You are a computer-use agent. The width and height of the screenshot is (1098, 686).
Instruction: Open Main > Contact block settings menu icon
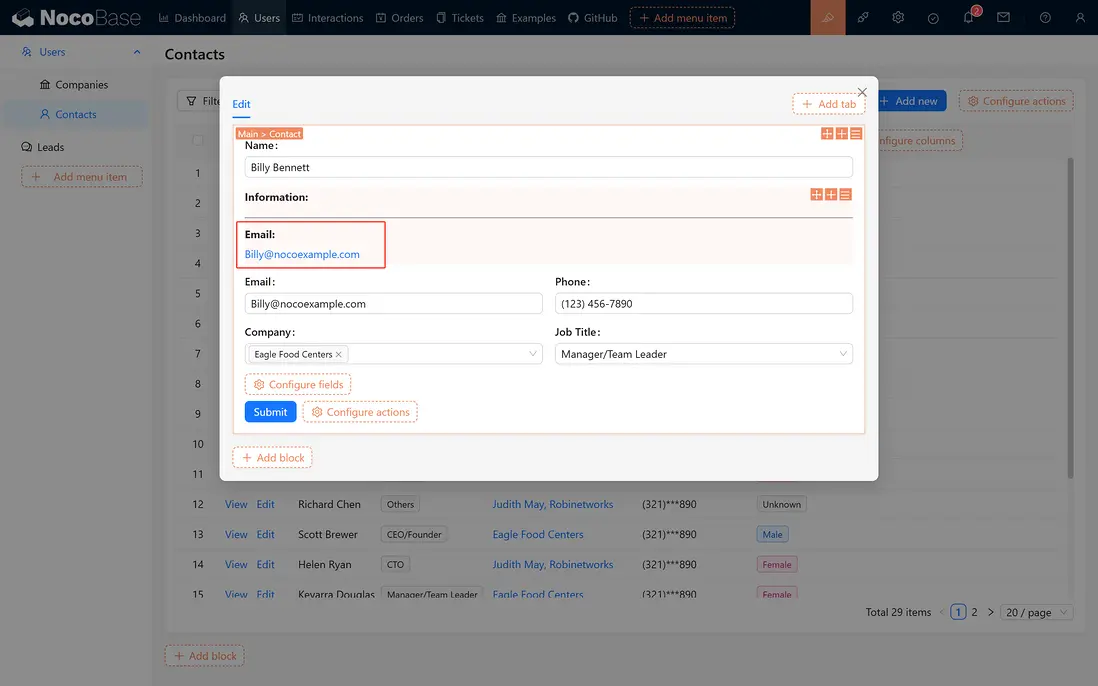coord(856,134)
